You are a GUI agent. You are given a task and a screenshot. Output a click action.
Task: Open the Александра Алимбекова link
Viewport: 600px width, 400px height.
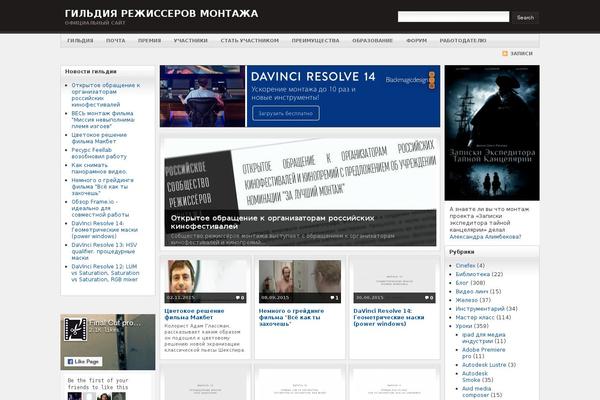pyautogui.click(x=485, y=237)
